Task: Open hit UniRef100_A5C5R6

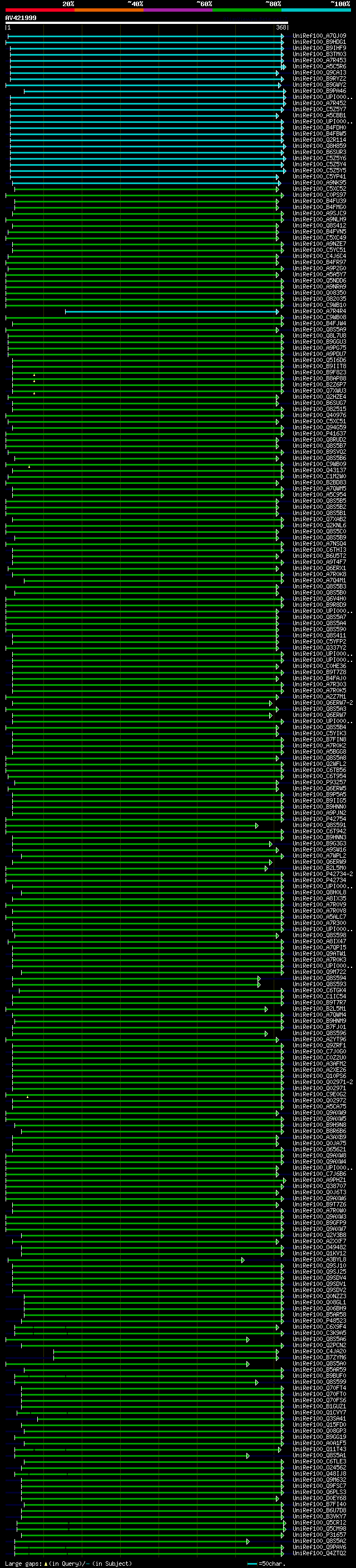Action: [x=319, y=66]
